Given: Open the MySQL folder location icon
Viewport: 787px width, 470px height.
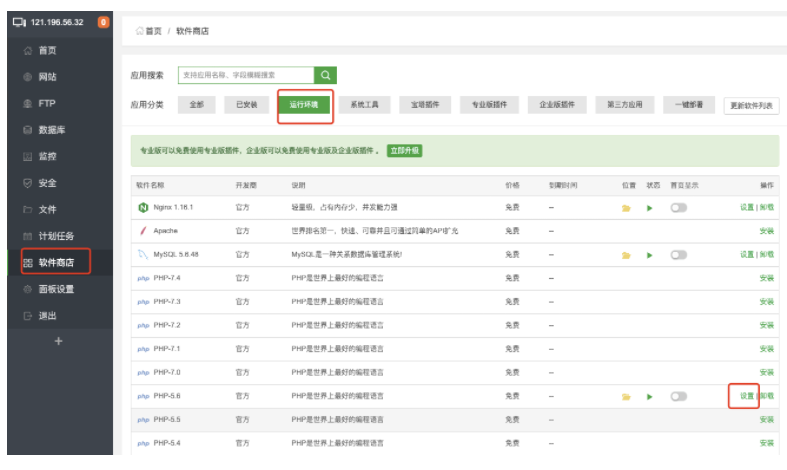Looking at the screenshot, I should (x=627, y=255).
